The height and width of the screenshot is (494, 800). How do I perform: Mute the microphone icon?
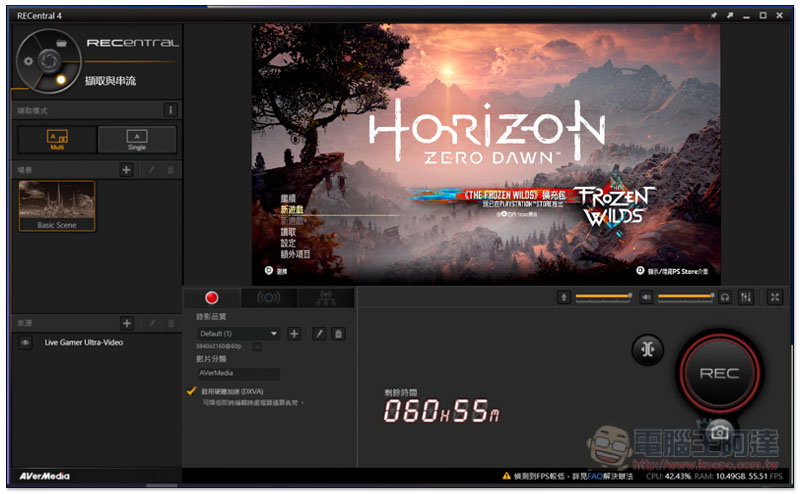point(564,297)
